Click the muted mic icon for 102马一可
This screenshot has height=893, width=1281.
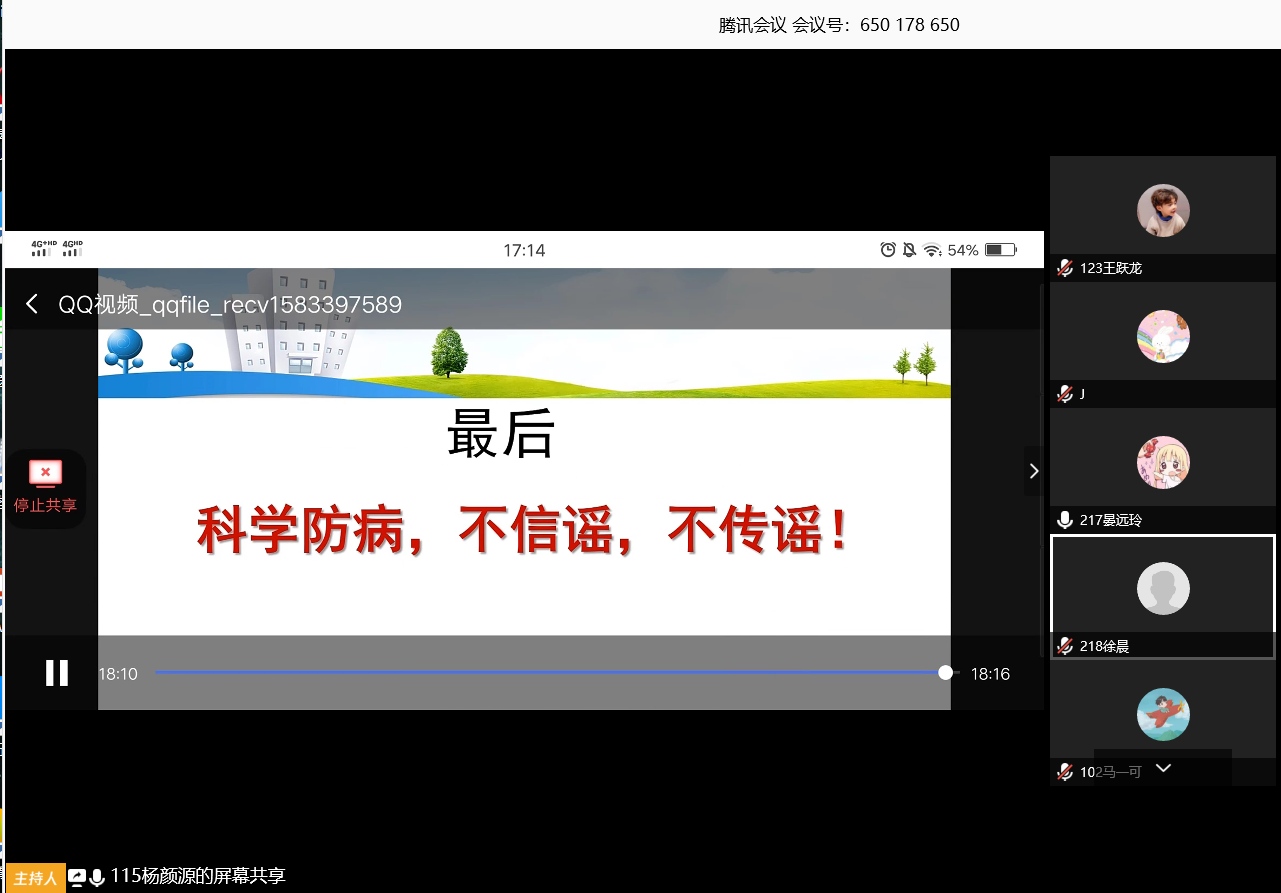point(1065,772)
